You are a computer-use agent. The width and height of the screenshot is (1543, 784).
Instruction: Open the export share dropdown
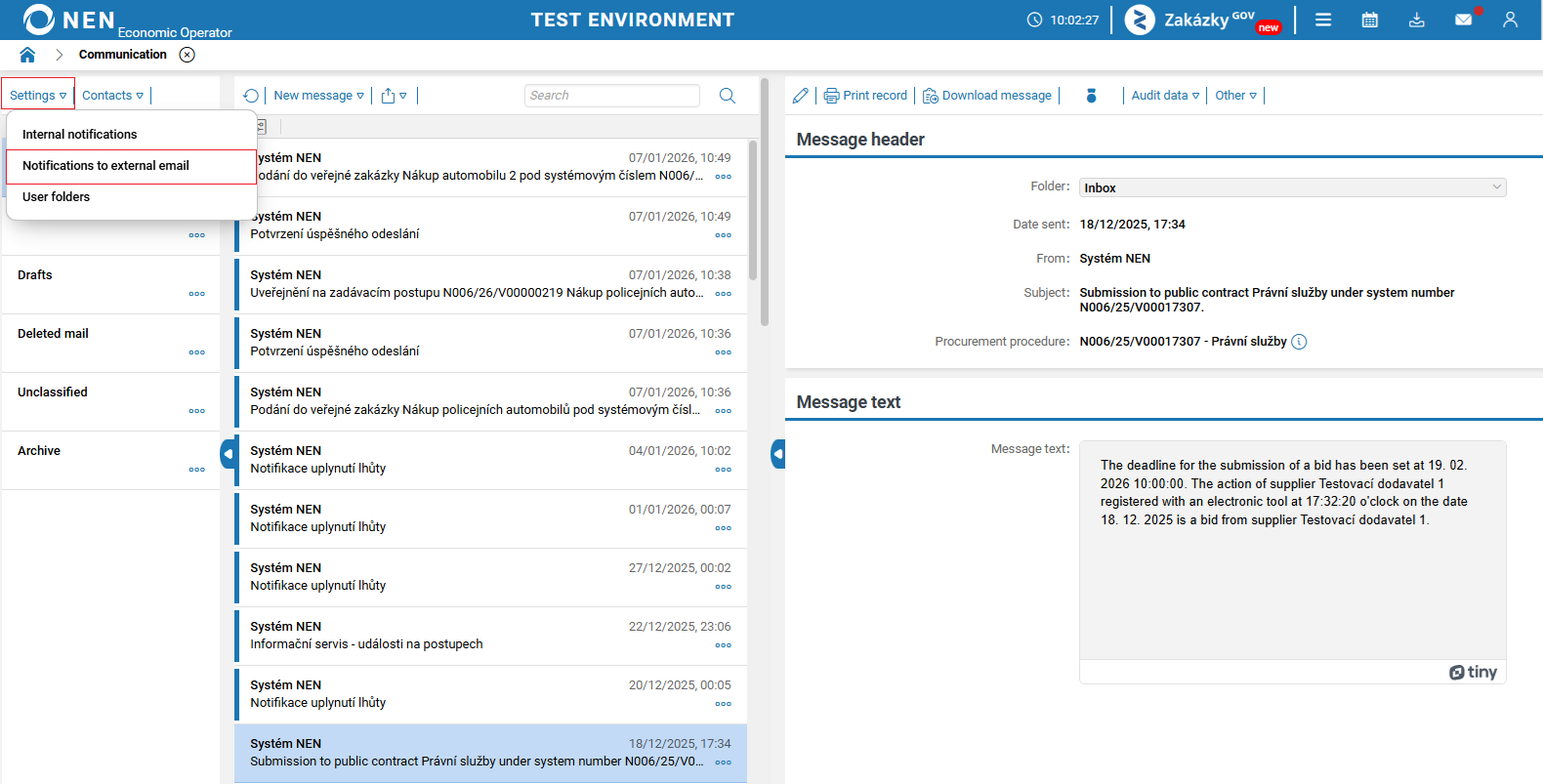(394, 95)
